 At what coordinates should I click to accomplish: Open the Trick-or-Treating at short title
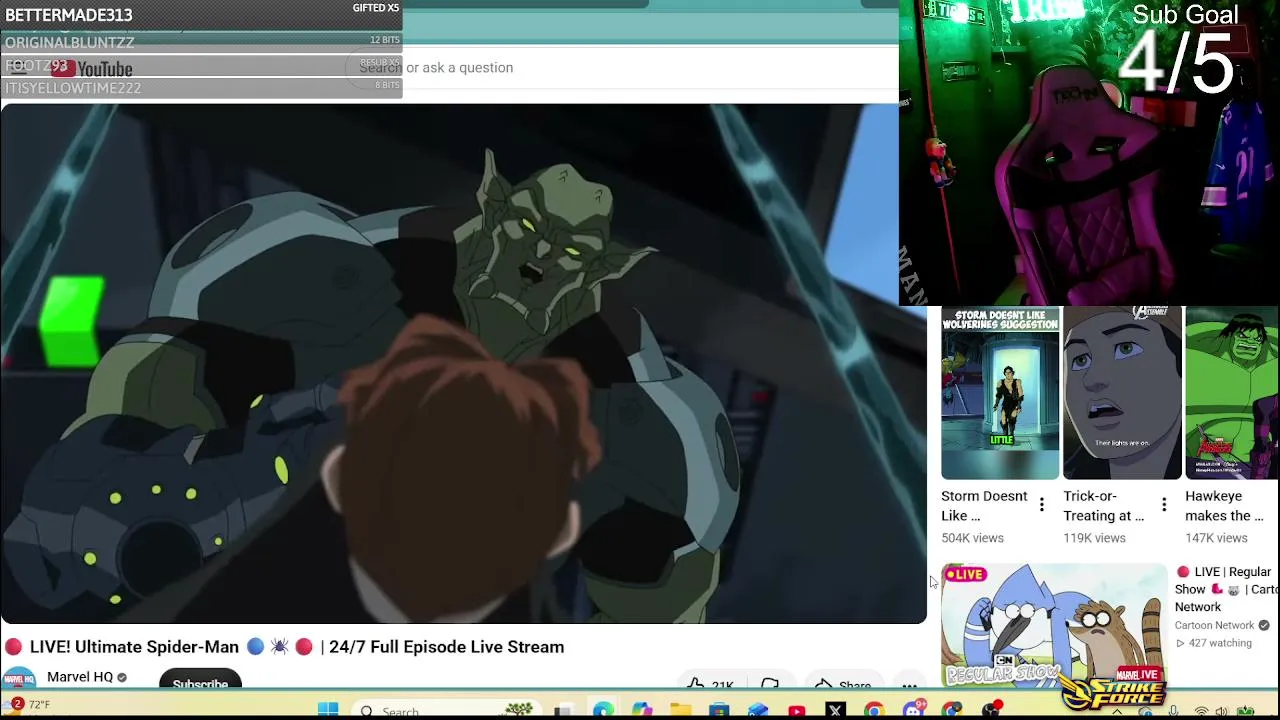coord(1104,506)
